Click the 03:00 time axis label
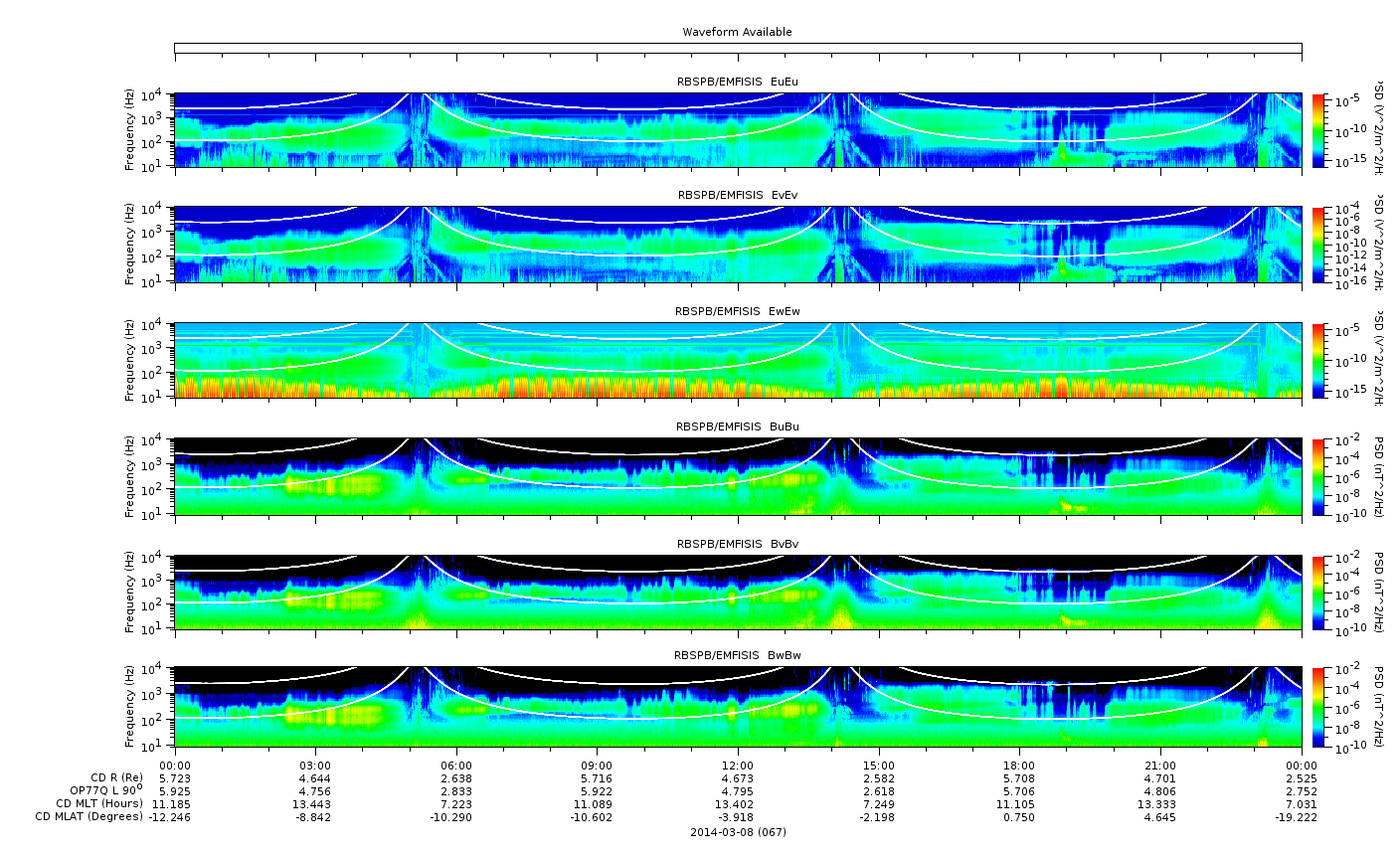This screenshot has width=1400, height=854. click(x=315, y=766)
